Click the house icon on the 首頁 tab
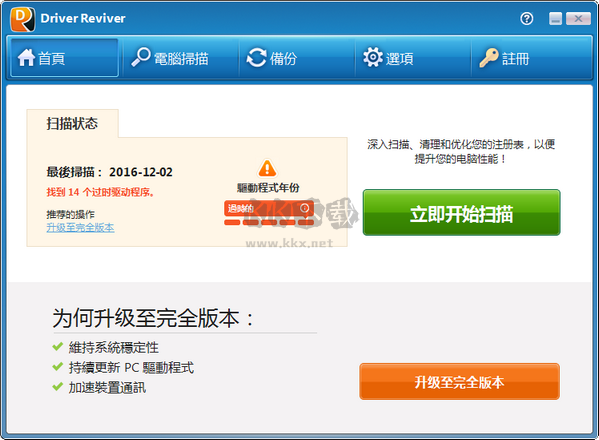This screenshot has height=440, width=599. pyautogui.click(x=26, y=58)
